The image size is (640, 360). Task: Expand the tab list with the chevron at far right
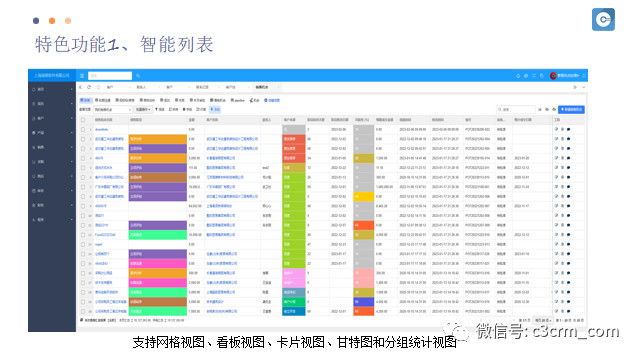point(584,87)
